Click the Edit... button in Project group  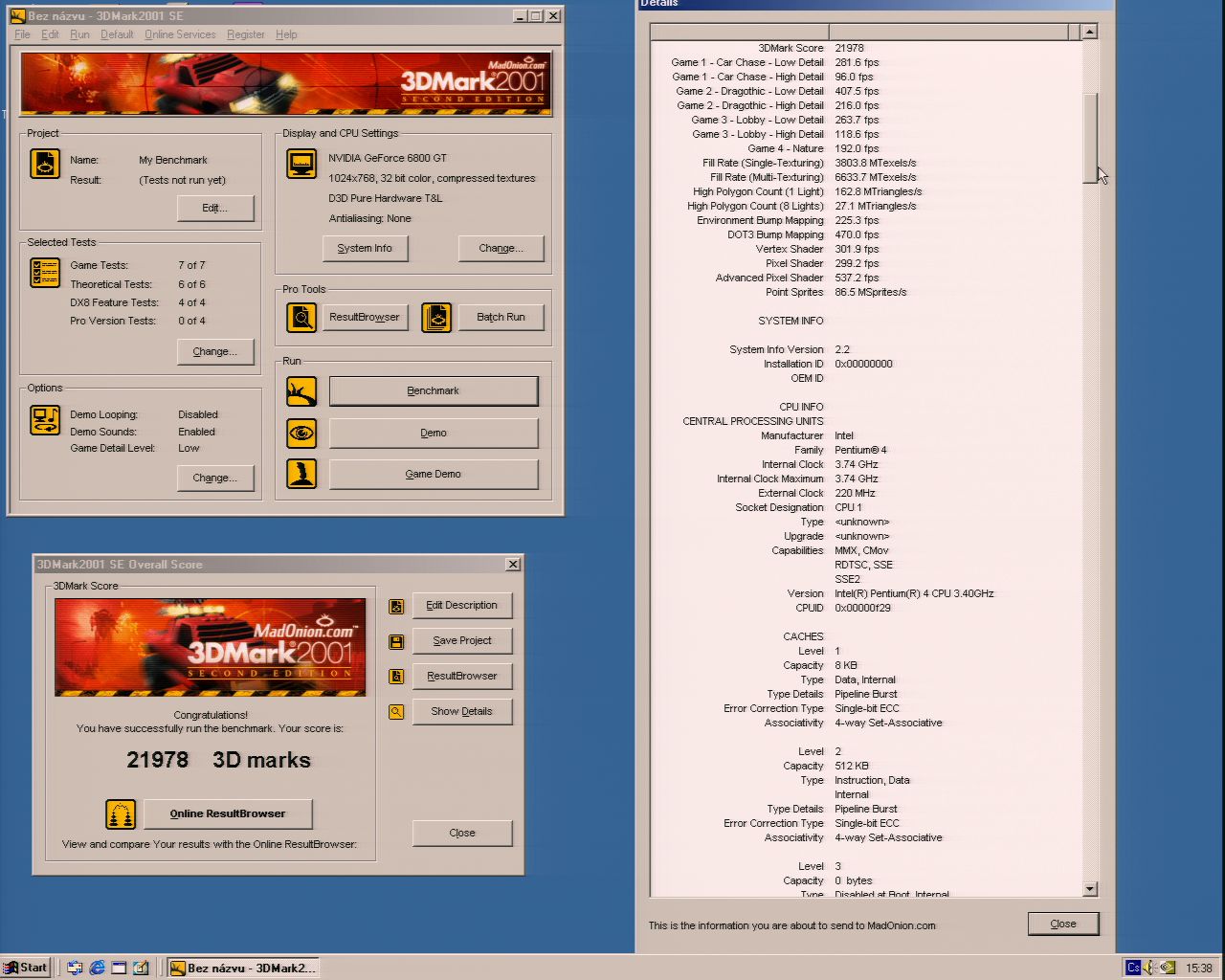[x=215, y=208]
